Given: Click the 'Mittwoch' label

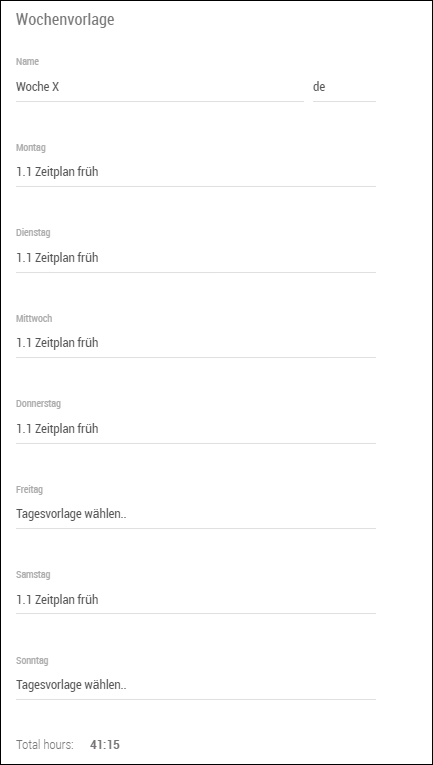Looking at the screenshot, I should [x=34, y=318].
